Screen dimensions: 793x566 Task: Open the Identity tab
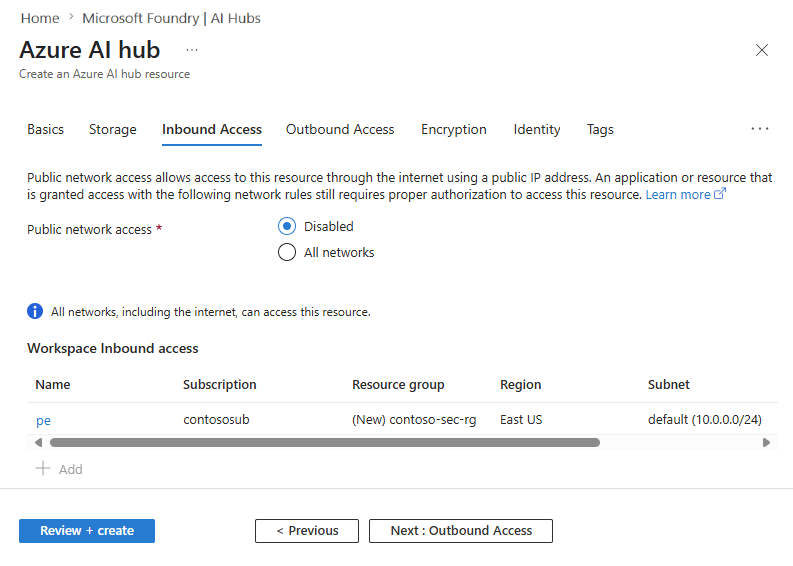(x=537, y=129)
